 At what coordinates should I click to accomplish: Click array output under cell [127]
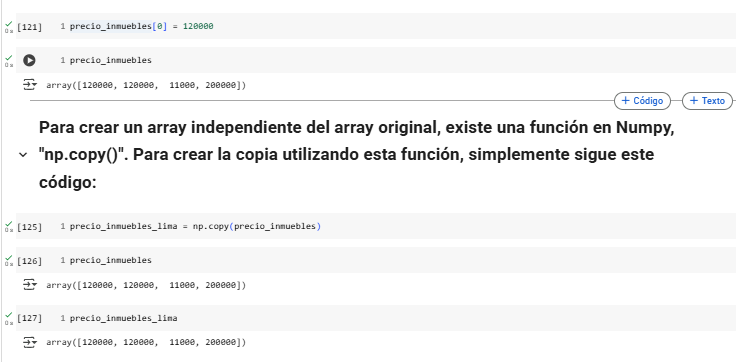(x=146, y=343)
